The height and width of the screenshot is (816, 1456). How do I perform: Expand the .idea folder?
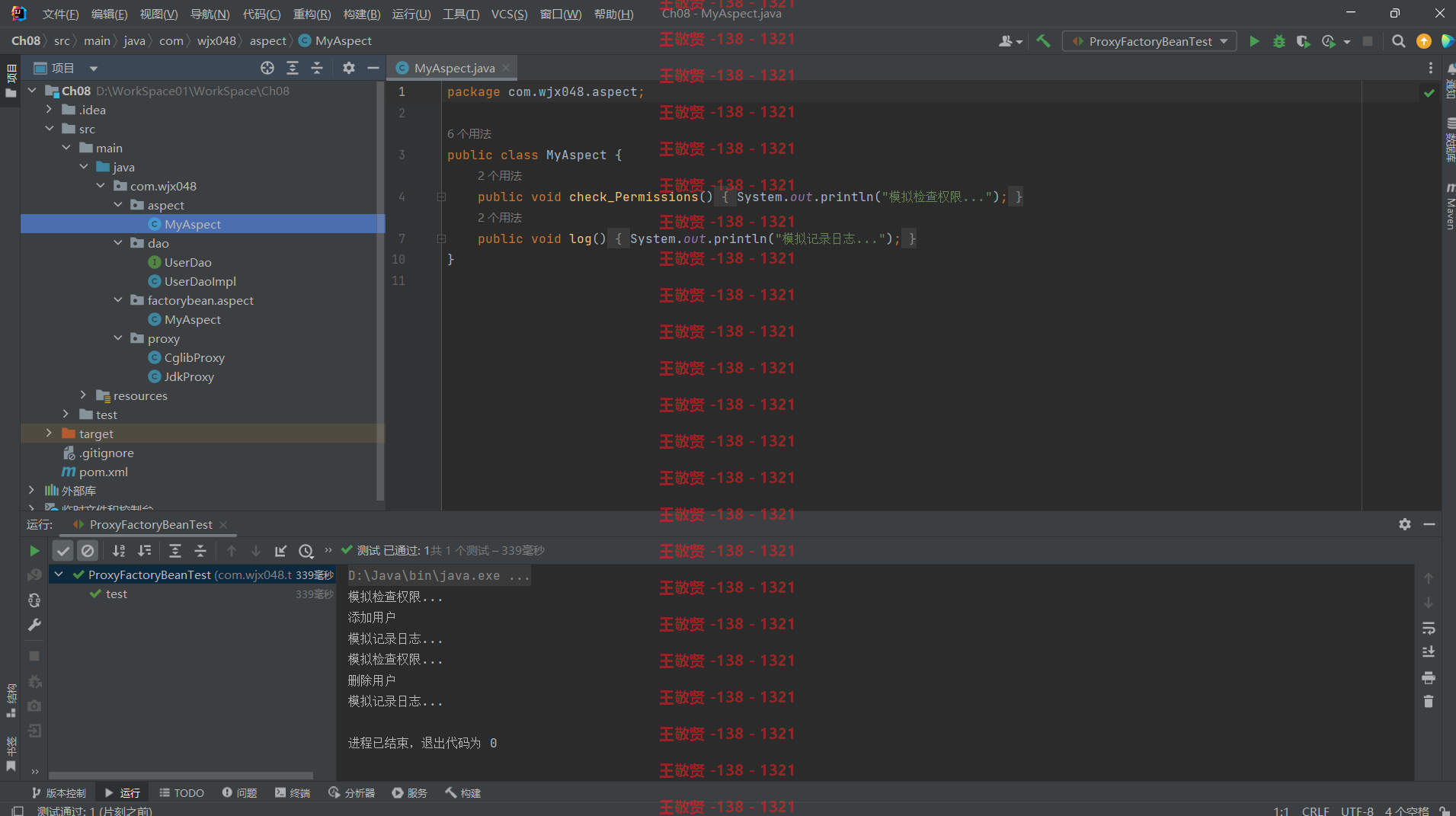tap(49, 110)
